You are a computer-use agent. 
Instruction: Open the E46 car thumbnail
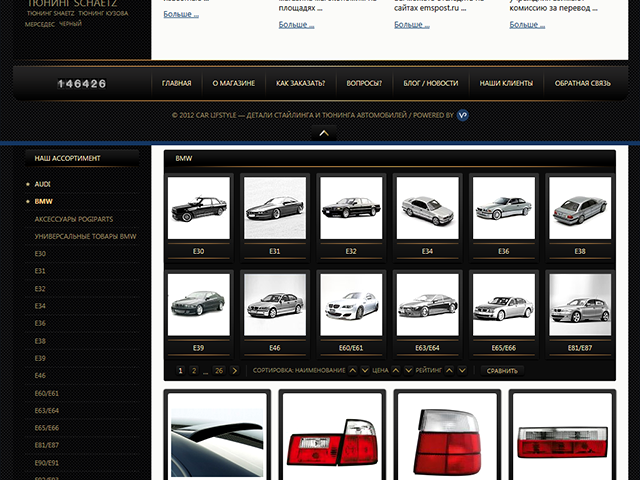[x=275, y=305]
